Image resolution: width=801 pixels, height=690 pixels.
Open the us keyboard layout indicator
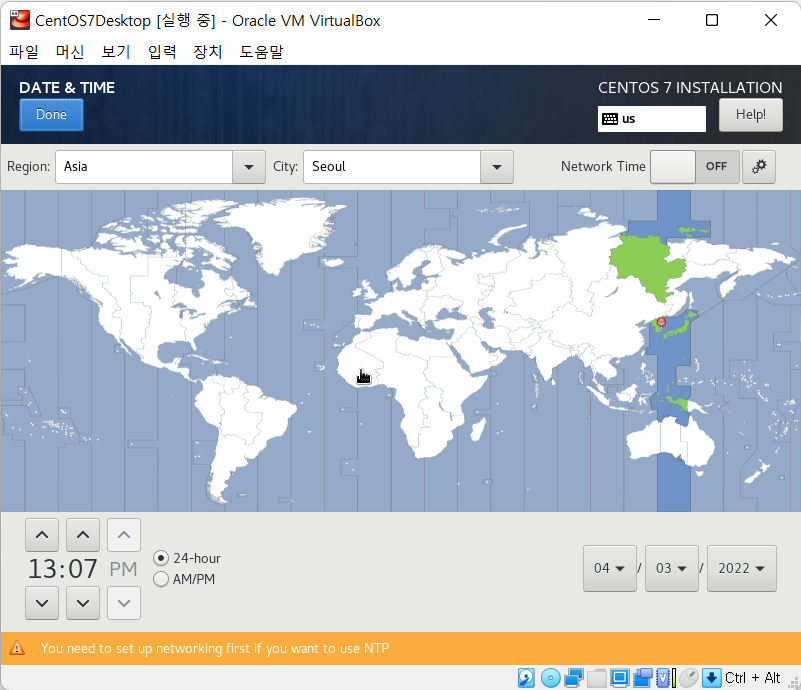[x=652, y=119]
